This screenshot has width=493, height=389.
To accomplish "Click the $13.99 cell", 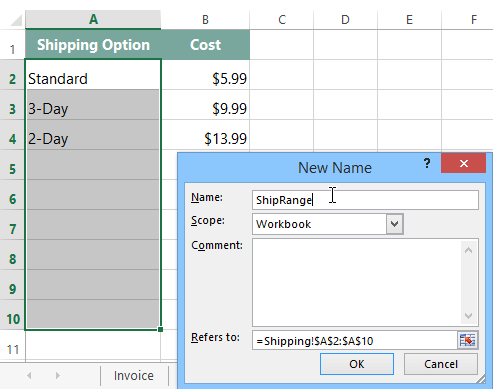I will pyautogui.click(x=205, y=135).
